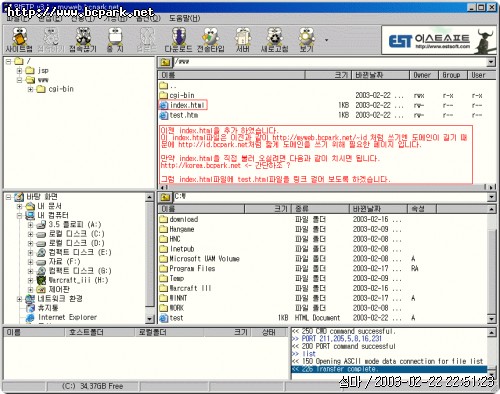
Task: Select 휴지통 recycle bin in local tree
Action: point(42,308)
